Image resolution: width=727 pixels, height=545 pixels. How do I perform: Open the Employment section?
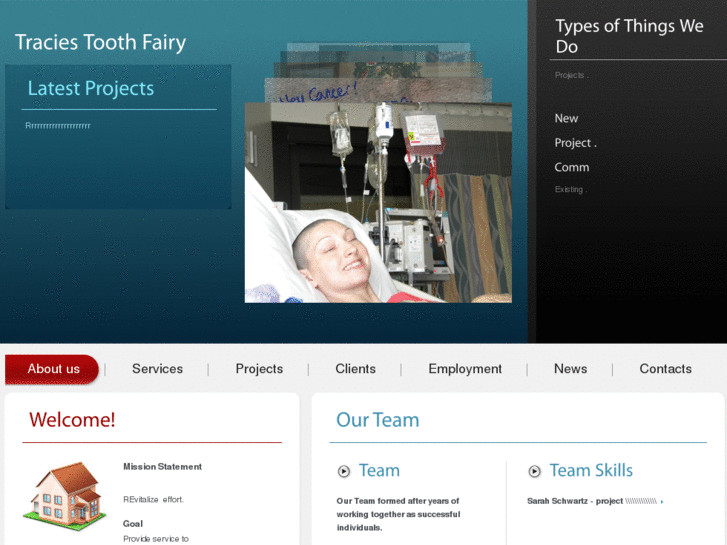click(x=465, y=369)
